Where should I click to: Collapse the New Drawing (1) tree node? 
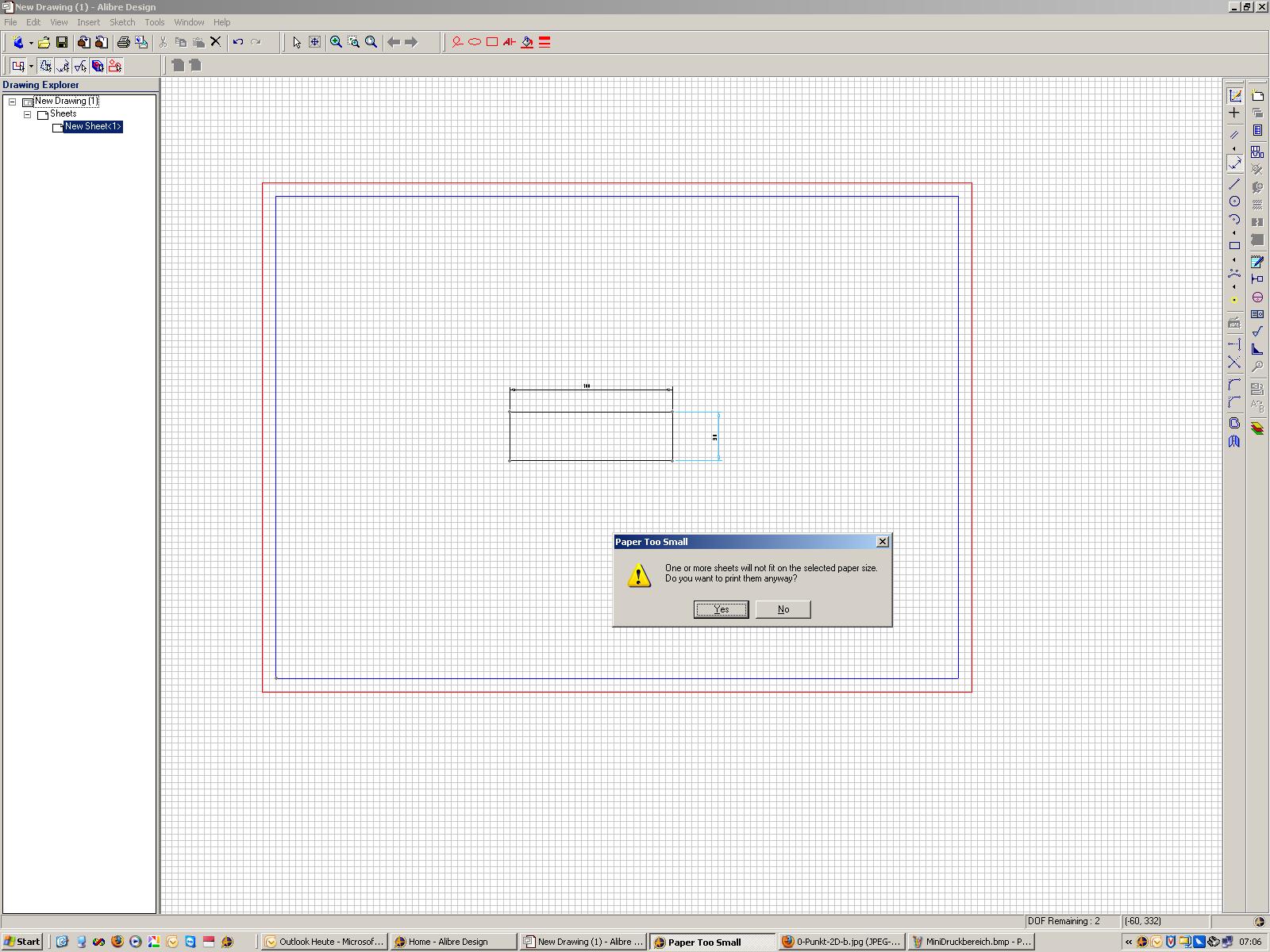12,102
